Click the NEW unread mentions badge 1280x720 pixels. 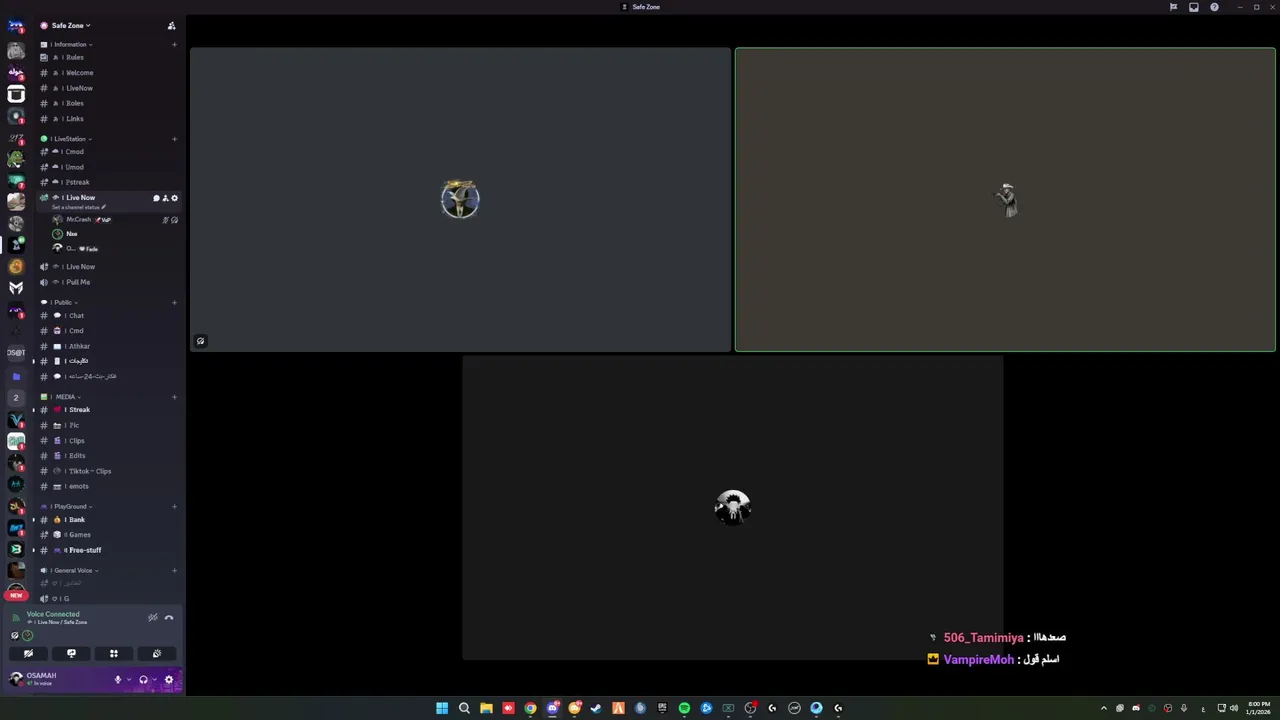coord(16,595)
